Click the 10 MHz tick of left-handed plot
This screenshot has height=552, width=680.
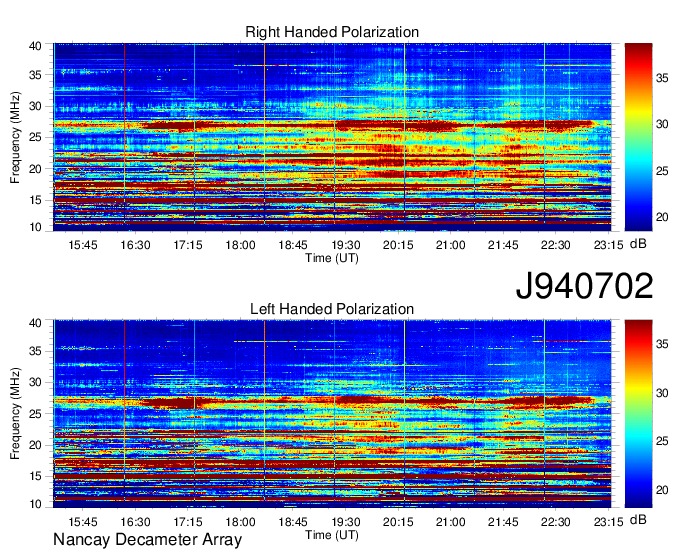[35, 504]
